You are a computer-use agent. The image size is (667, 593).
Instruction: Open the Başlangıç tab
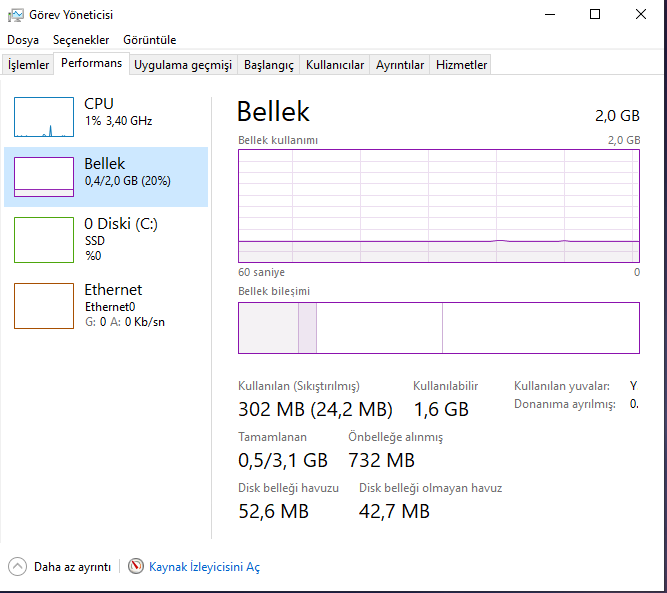pyautogui.click(x=269, y=65)
